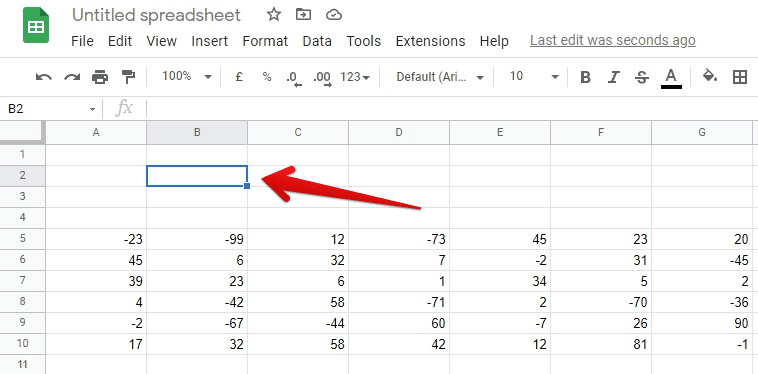This screenshot has height=374, width=758.
Task: Open the borders tool
Action: pyautogui.click(x=740, y=77)
